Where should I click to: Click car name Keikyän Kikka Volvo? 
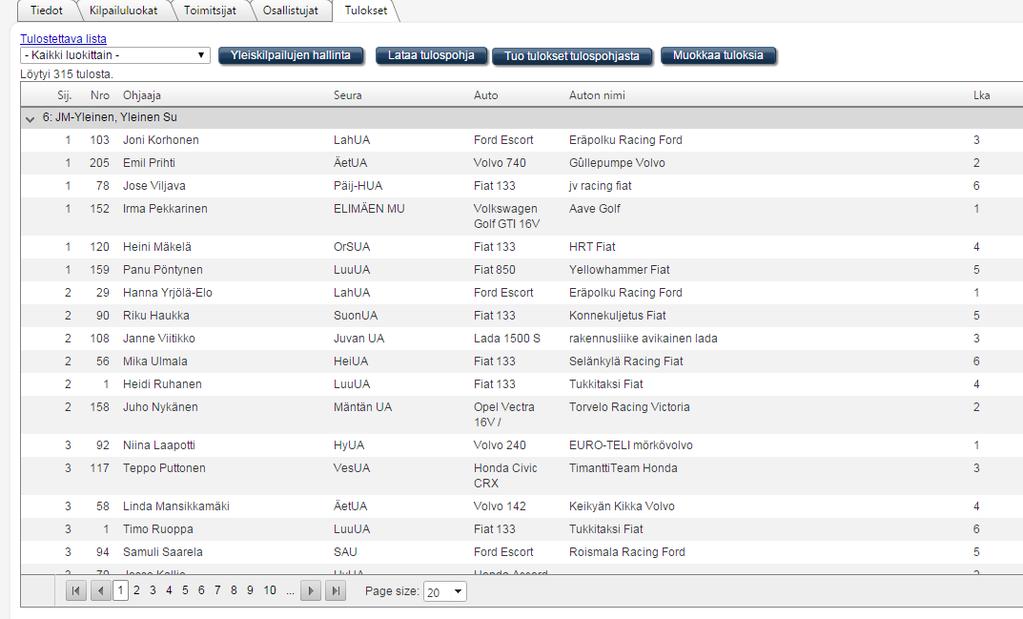click(x=622, y=506)
